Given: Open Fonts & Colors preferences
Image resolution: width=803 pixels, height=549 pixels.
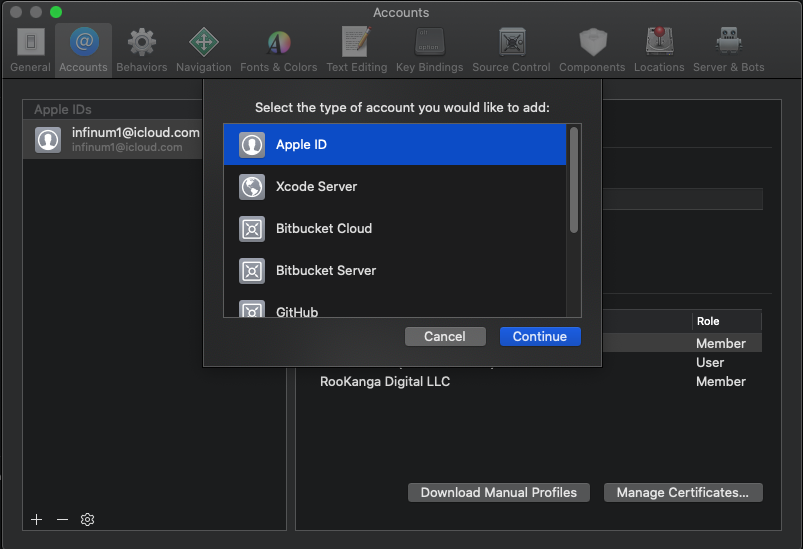Looking at the screenshot, I should point(278,50).
